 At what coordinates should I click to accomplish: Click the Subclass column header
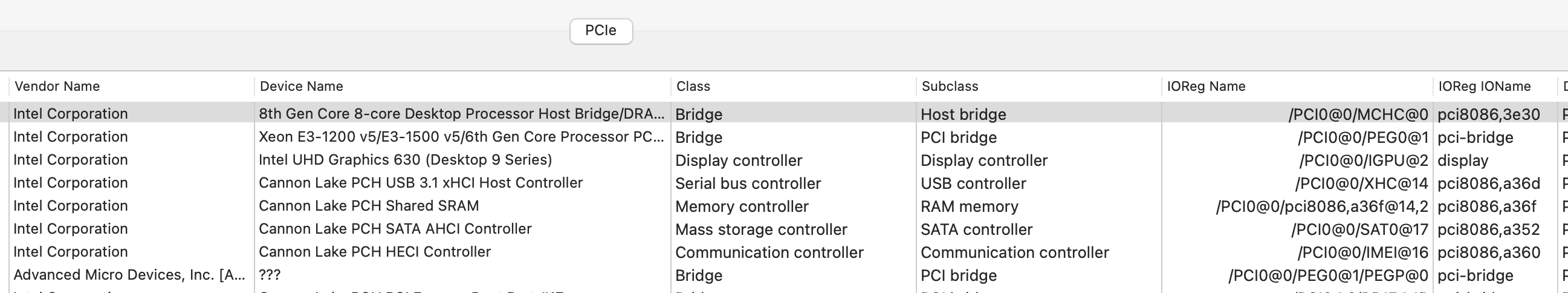pyautogui.click(x=950, y=87)
